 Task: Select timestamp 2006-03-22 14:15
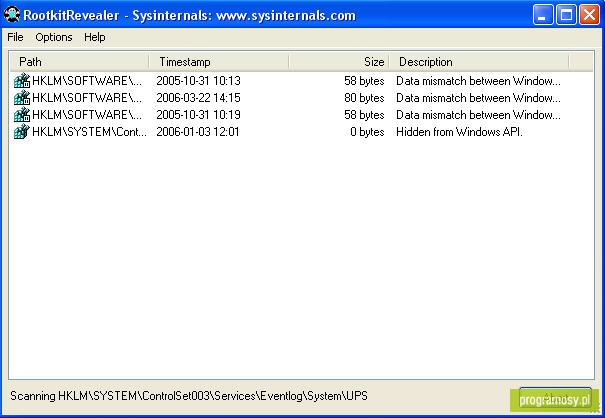point(198,98)
